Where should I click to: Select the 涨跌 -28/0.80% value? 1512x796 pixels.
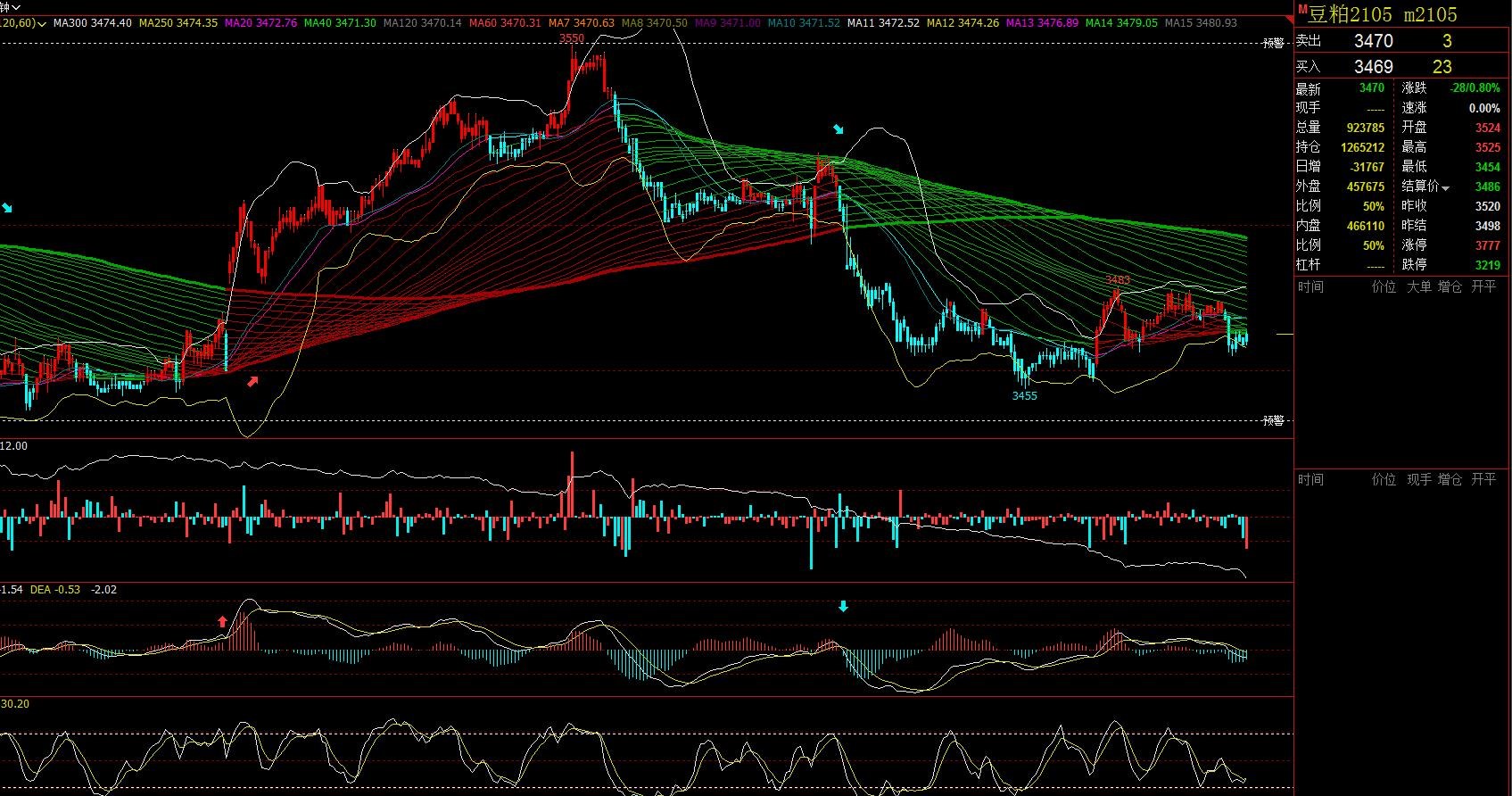1475,88
